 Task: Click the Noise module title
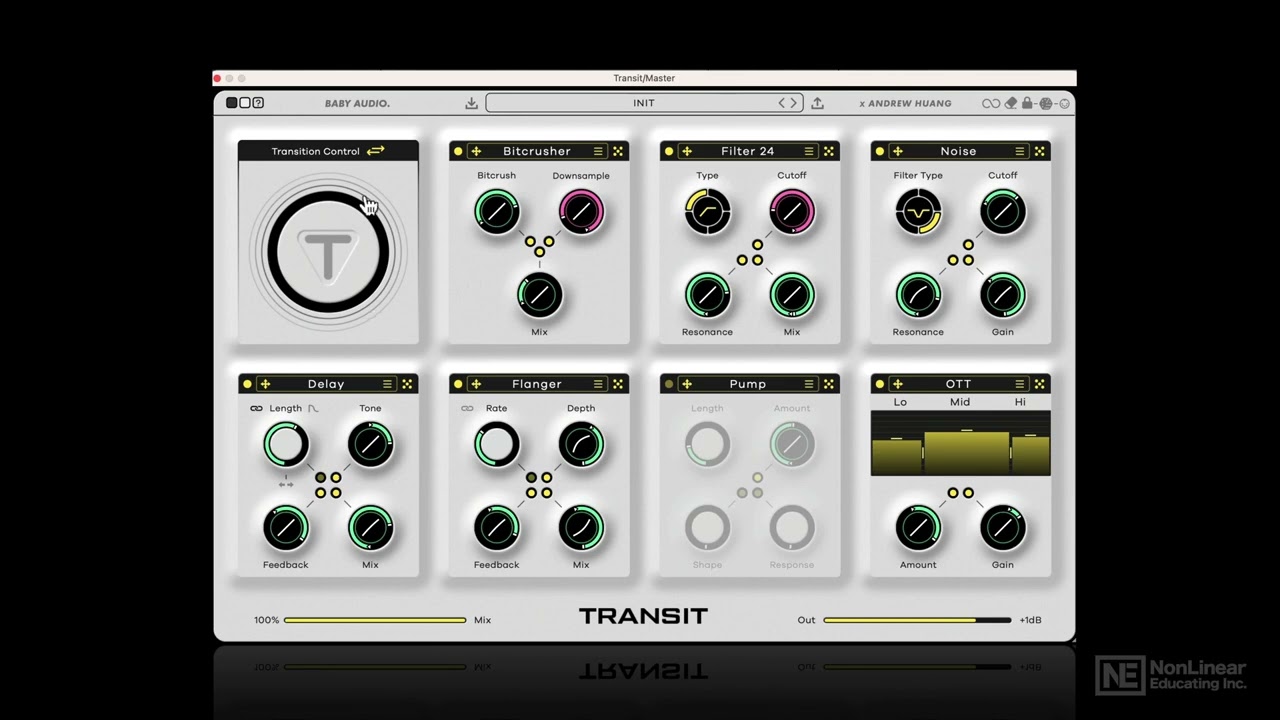pos(958,151)
